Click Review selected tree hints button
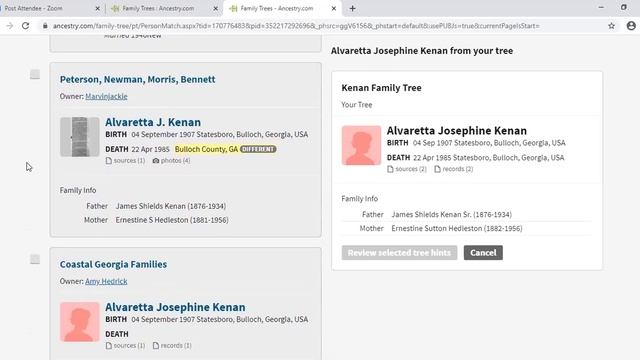This screenshot has width=640, height=360. click(399, 253)
